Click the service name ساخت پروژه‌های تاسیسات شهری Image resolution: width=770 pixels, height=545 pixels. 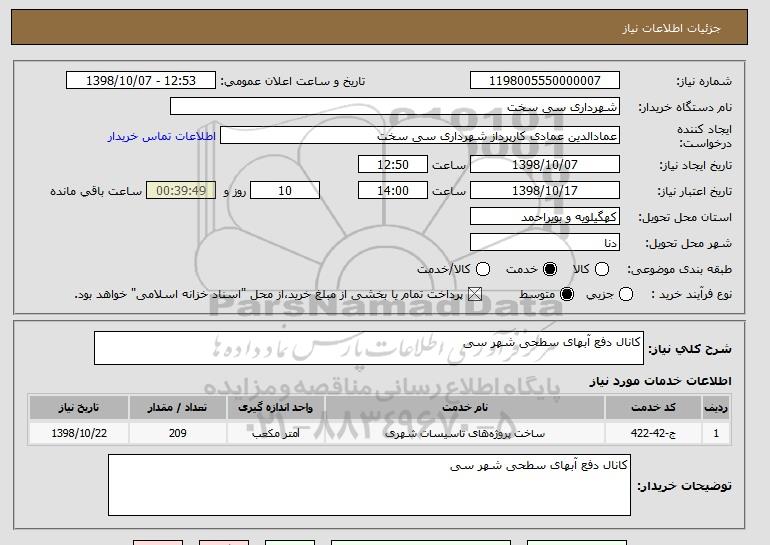pyautogui.click(x=465, y=434)
